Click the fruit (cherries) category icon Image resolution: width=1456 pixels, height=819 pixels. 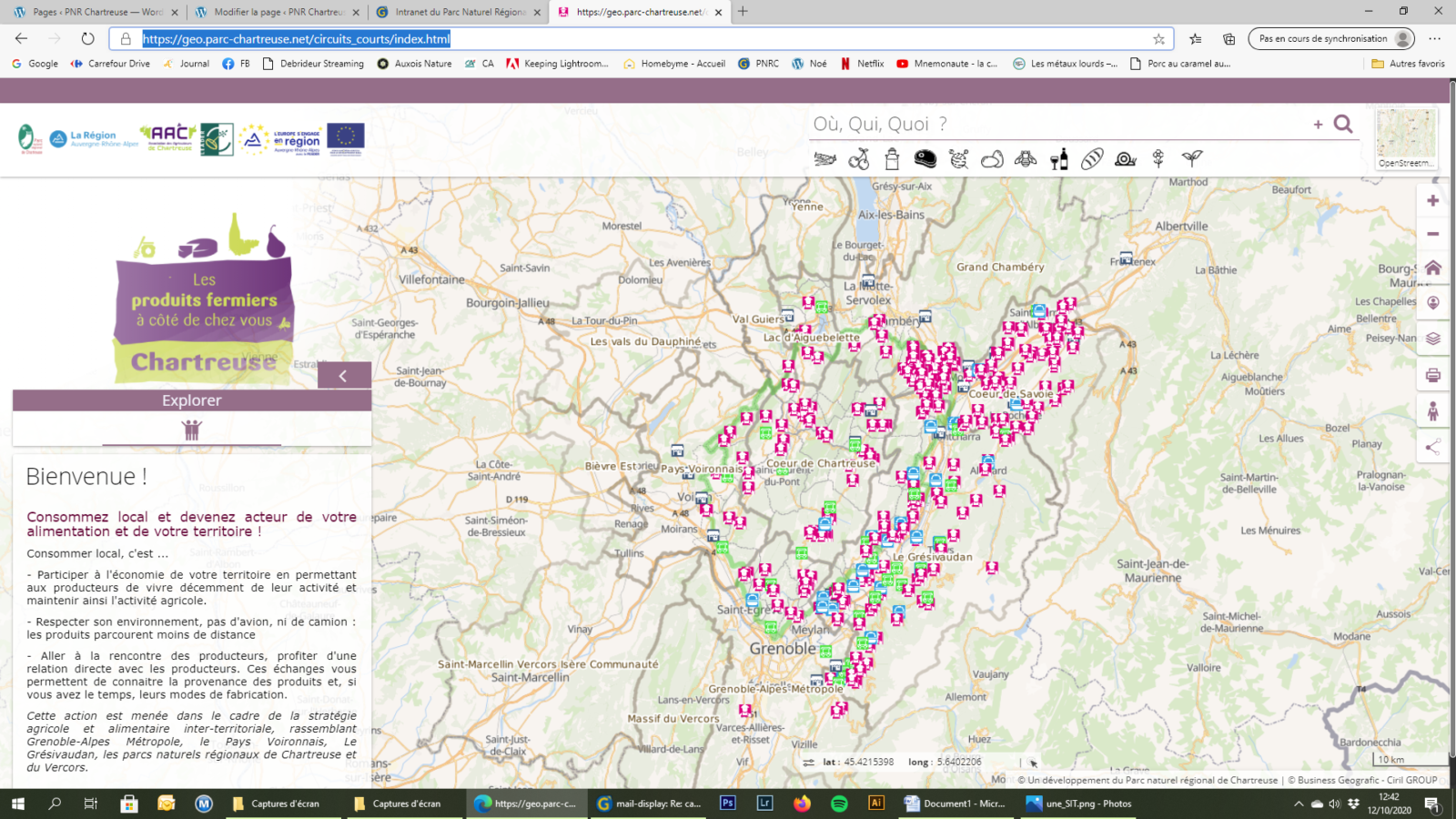pyautogui.click(x=858, y=159)
